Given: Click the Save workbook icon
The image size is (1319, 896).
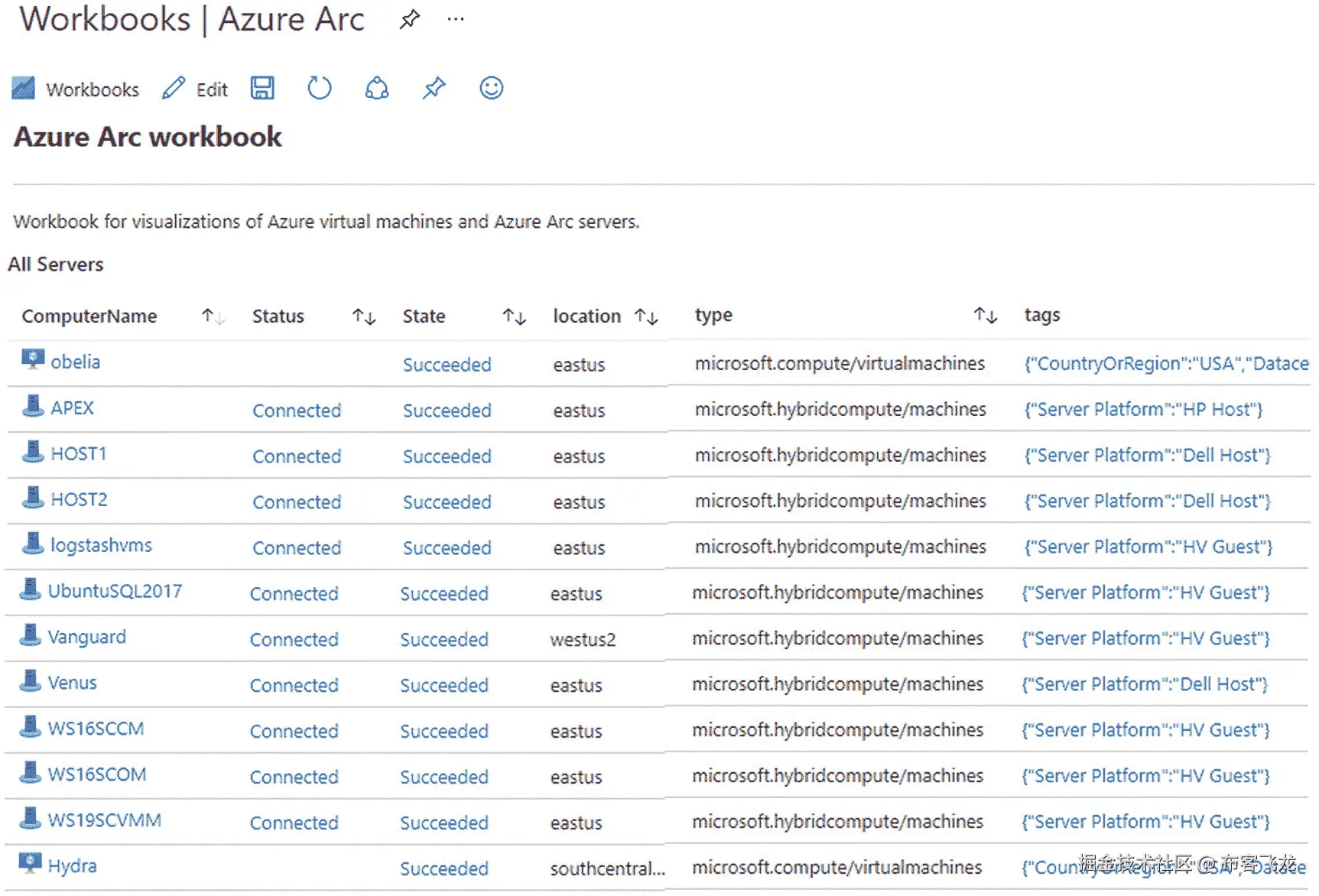Looking at the screenshot, I should pyautogui.click(x=262, y=89).
